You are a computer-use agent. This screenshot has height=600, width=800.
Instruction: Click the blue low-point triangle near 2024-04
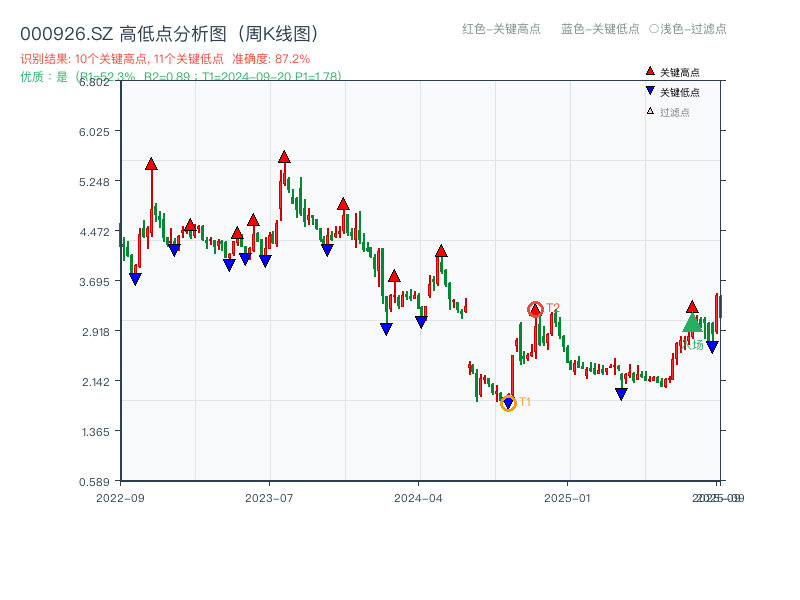tap(419, 322)
